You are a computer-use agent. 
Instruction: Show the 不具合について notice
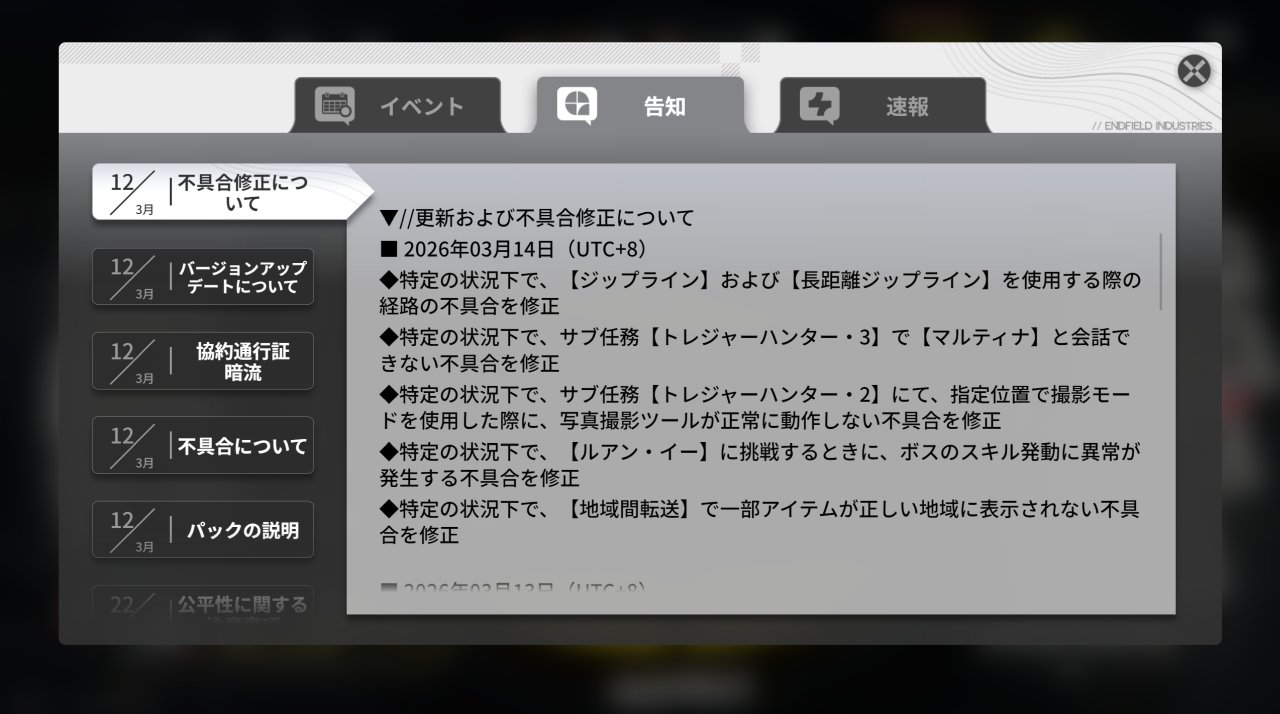[242, 446]
